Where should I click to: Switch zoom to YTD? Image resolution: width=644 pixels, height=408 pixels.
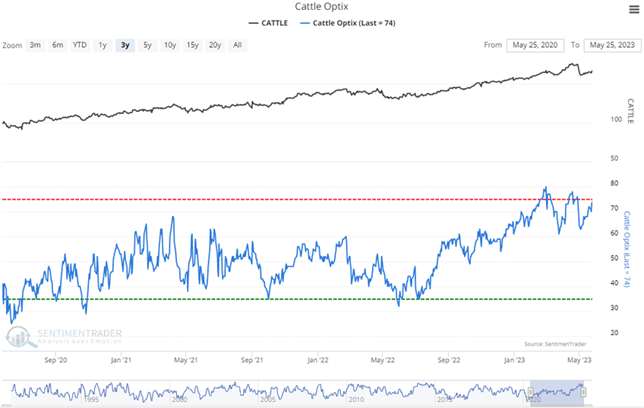[79, 45]
